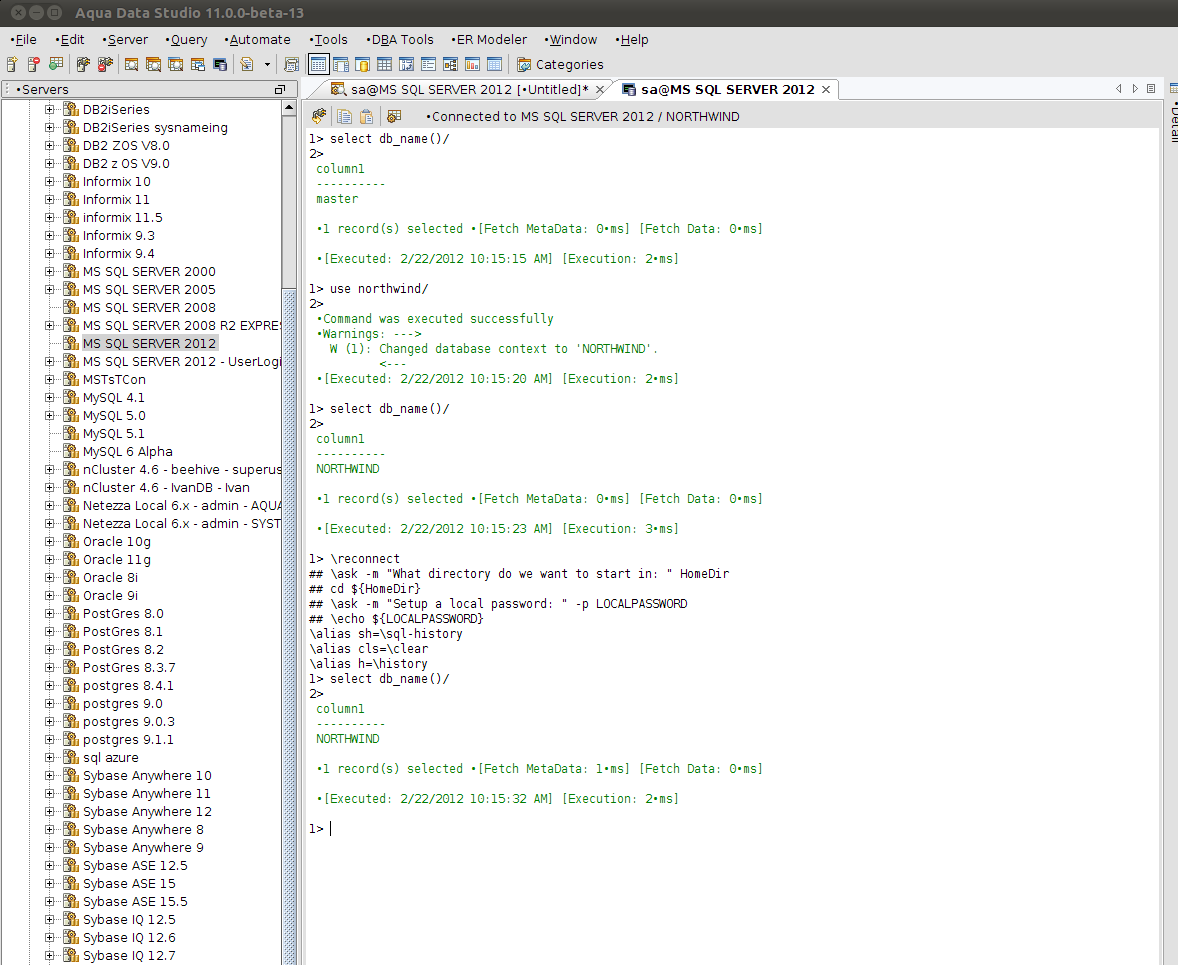Expand the Oracle 10g server node
Image resolution: width=1178 pixels, height=965 pixels.
[x=49, y=542]
